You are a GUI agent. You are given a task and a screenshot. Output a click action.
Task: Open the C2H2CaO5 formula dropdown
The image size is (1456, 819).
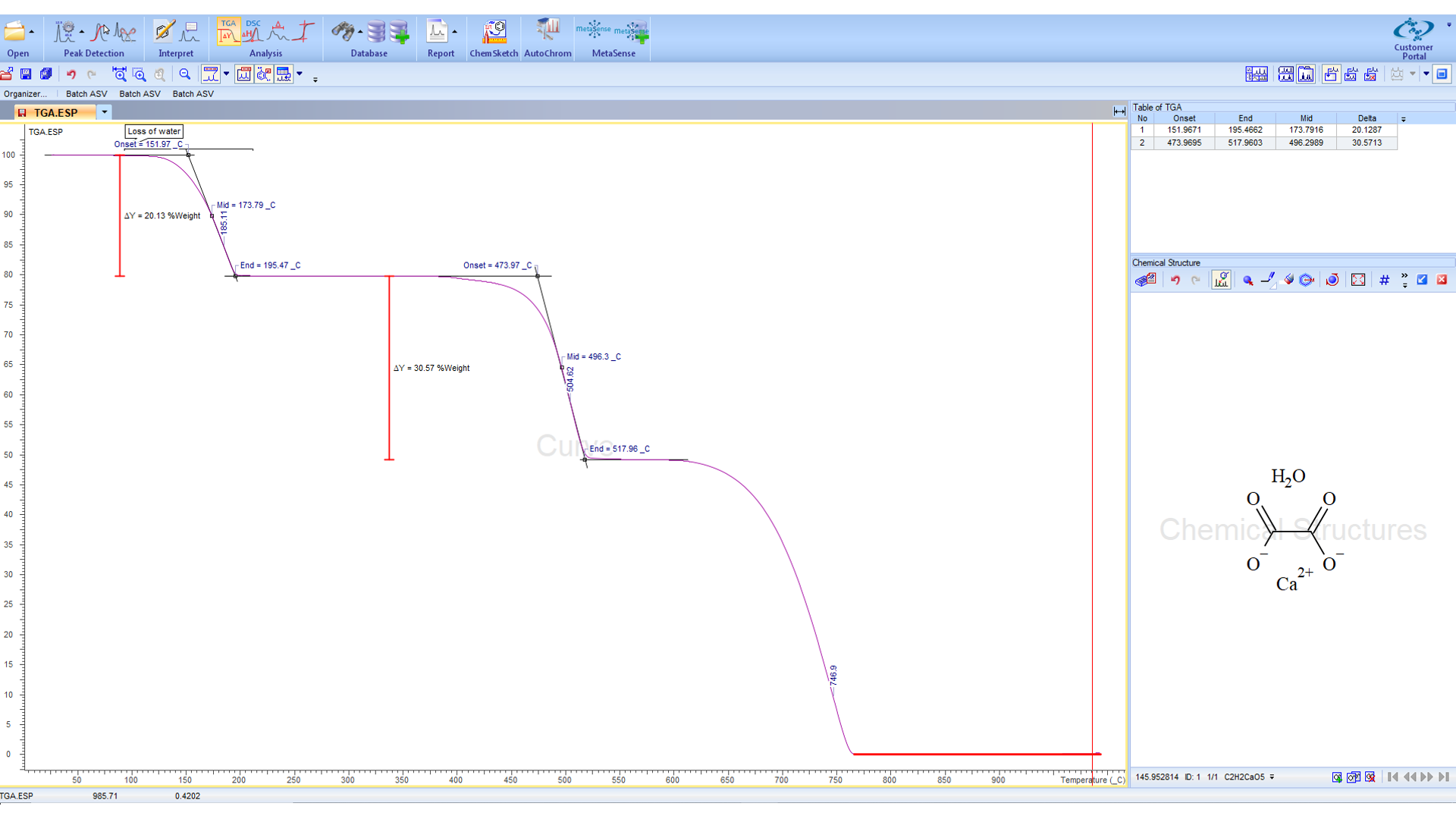click(x=1272, y=777)
